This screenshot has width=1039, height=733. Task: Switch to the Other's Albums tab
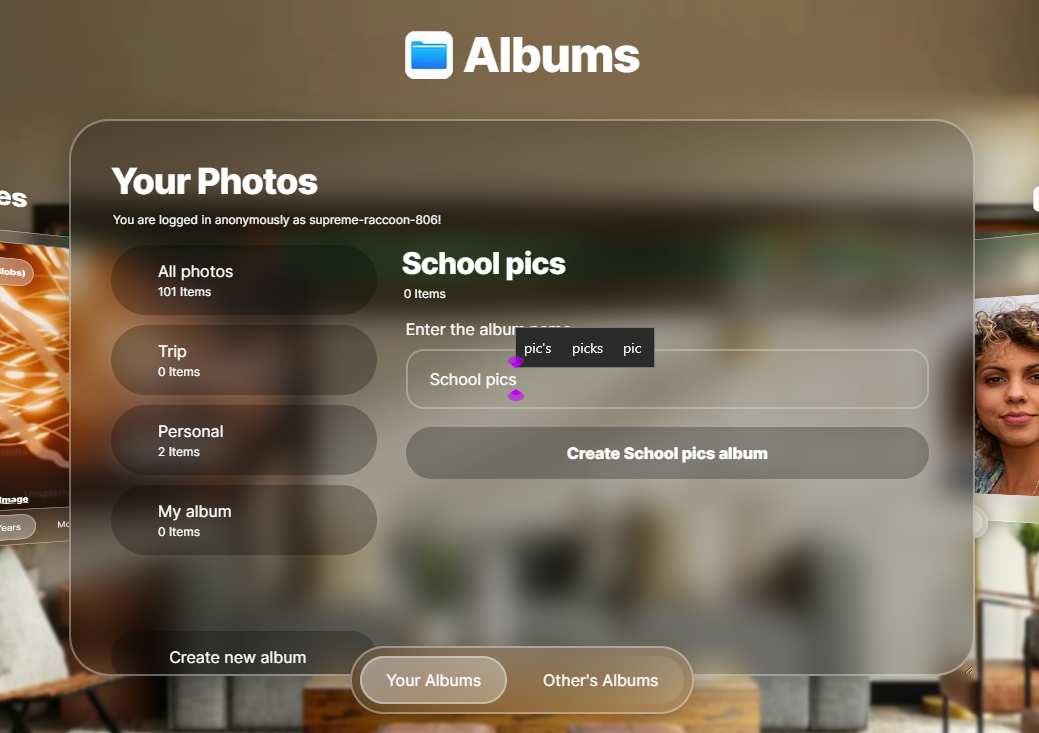pyautogui.click(x=600, y=680)
